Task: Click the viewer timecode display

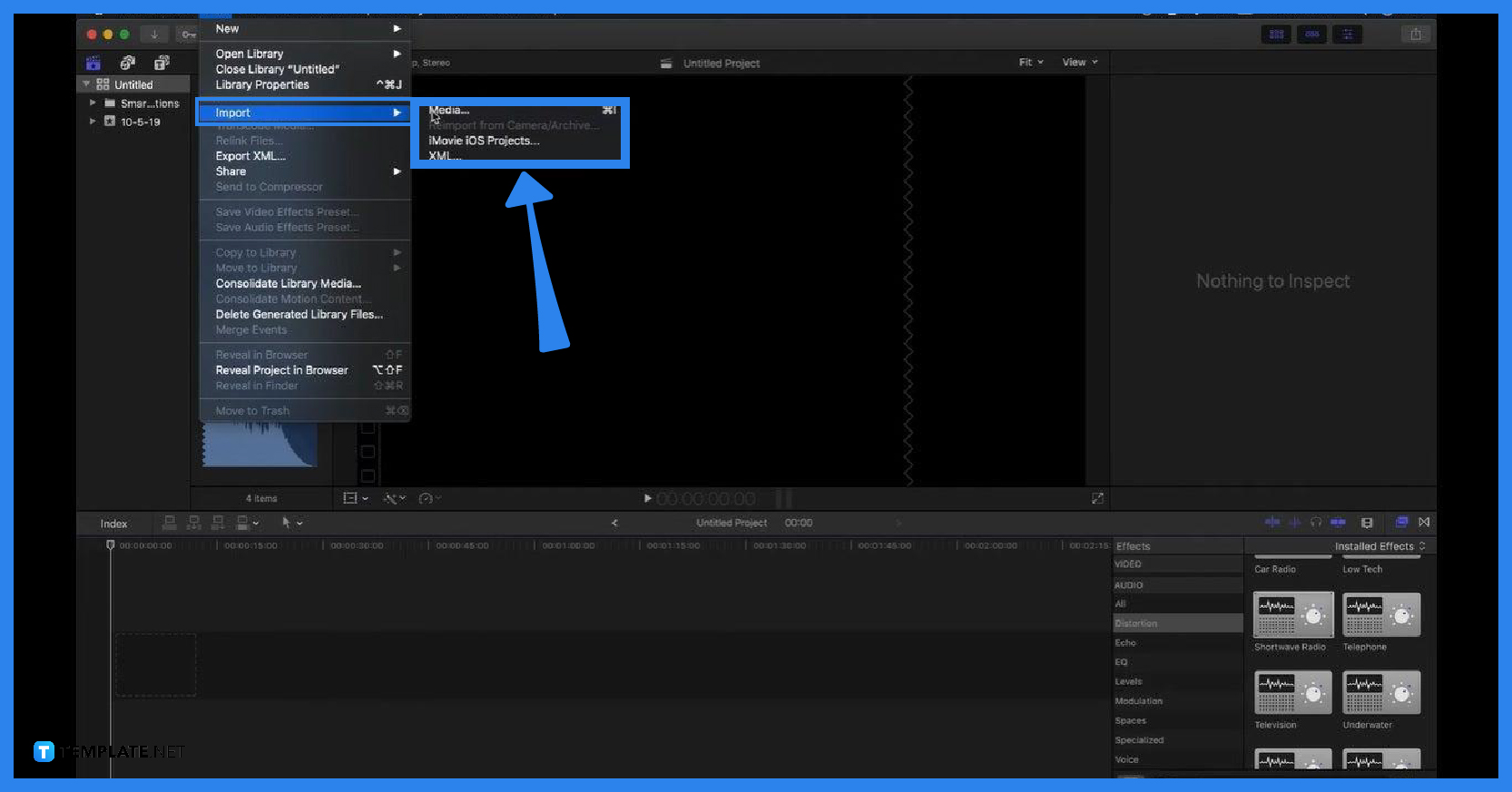Action: coord(706,499)
